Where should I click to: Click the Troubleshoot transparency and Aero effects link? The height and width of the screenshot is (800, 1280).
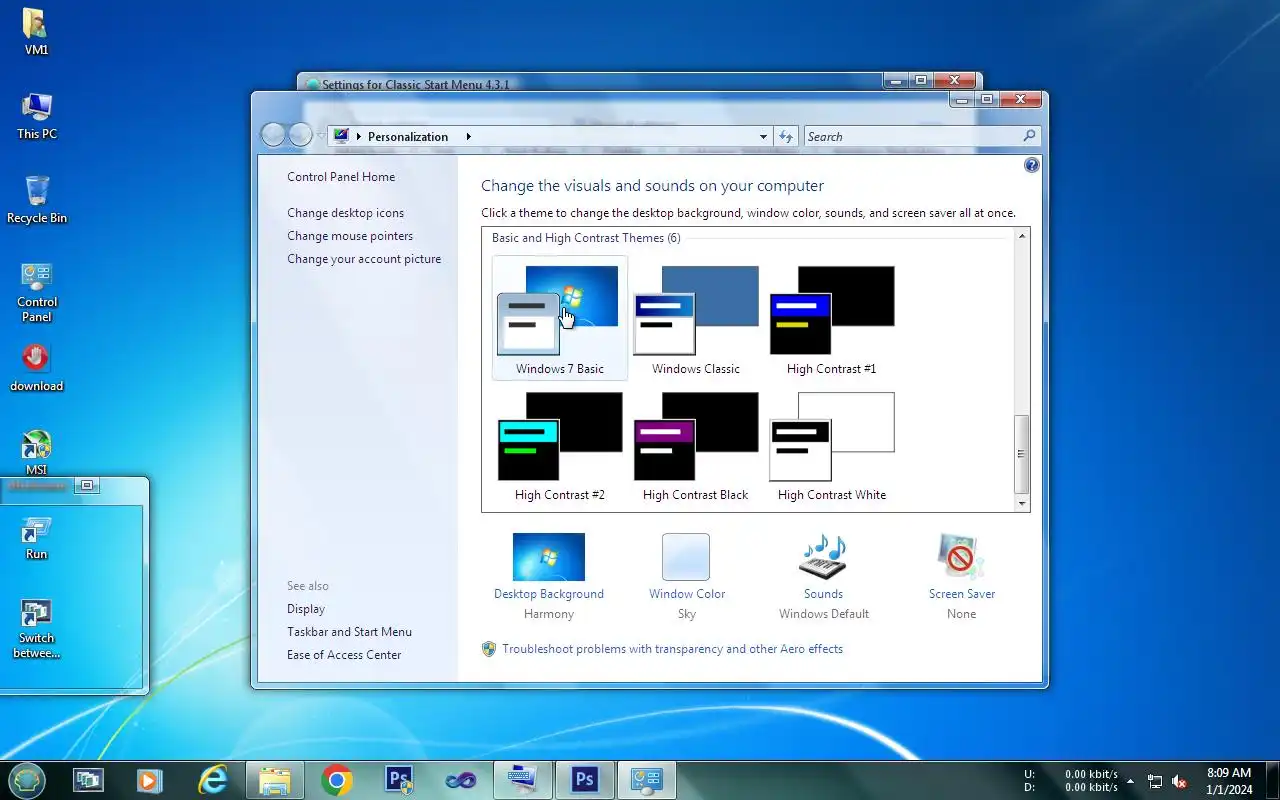[x=672, y=649]
